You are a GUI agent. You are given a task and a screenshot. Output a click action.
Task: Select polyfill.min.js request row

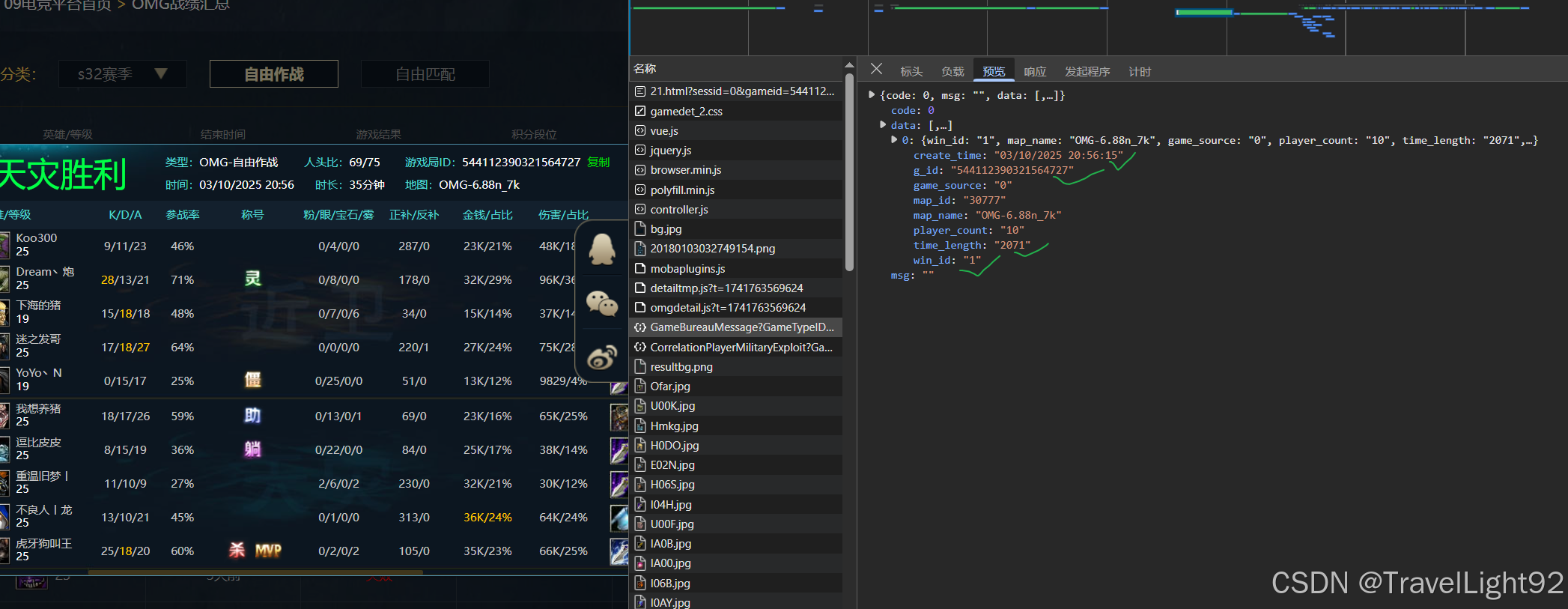(x=737, y=190)
